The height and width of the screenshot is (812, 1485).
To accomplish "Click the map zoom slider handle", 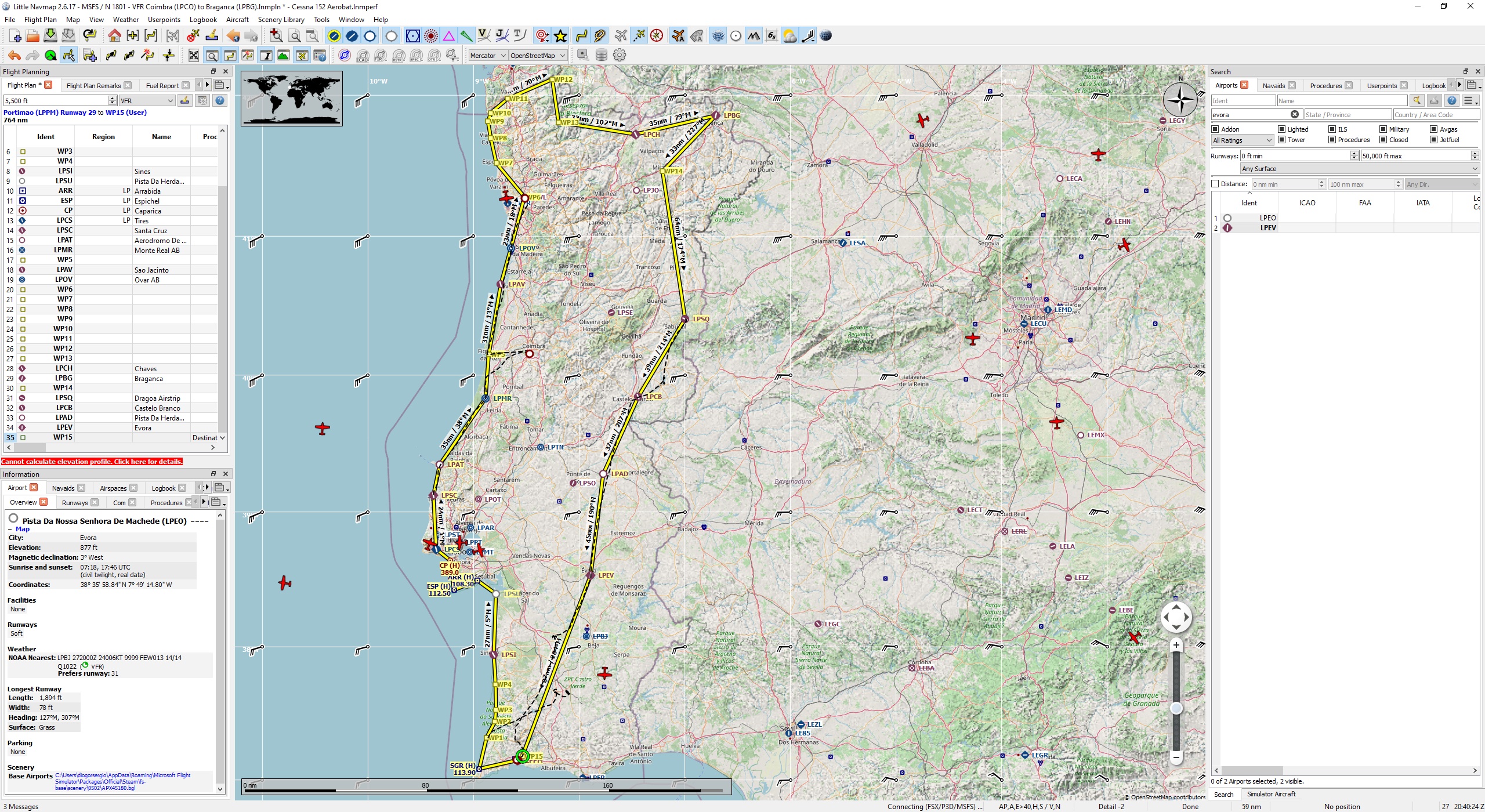I will click(1176, 708).
